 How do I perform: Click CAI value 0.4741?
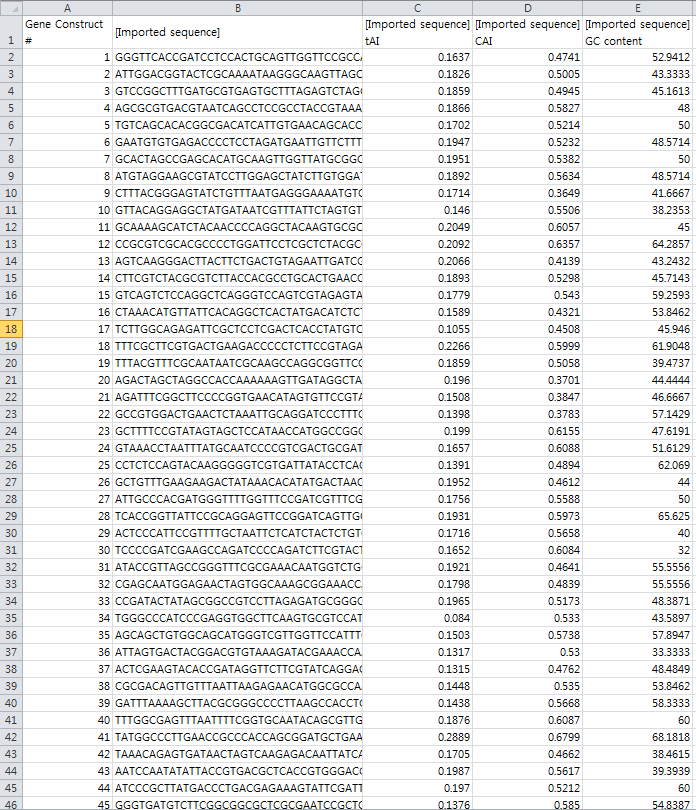point(528,57)
